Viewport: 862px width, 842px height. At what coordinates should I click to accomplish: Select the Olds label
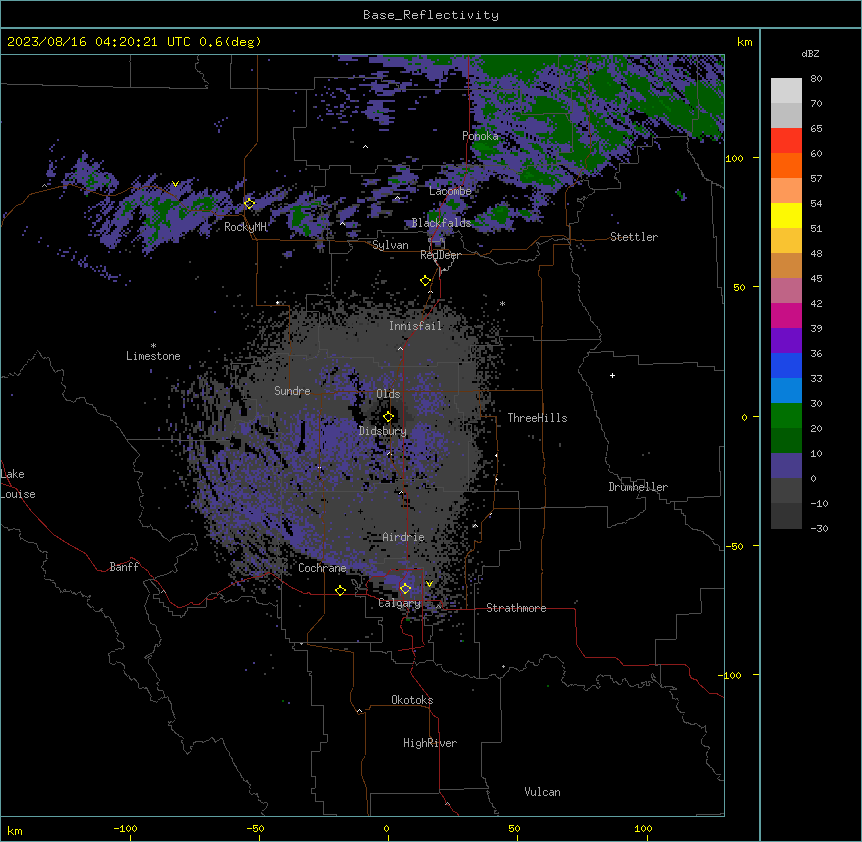coord(388,394)
